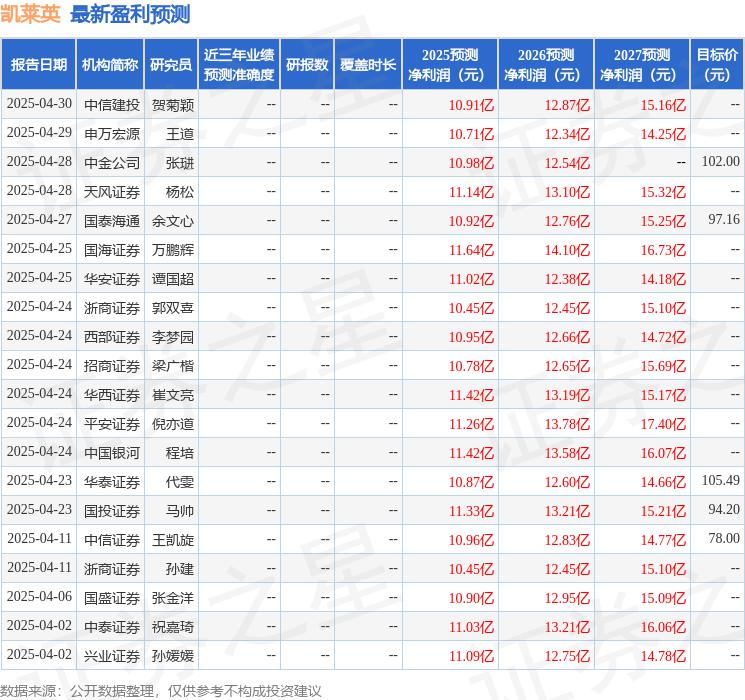Image resolution: width=745 pixels, height=700 pixels.
Task: Select the 报告日期 column header
Action: pyautogui.click(x=38, y=65)
